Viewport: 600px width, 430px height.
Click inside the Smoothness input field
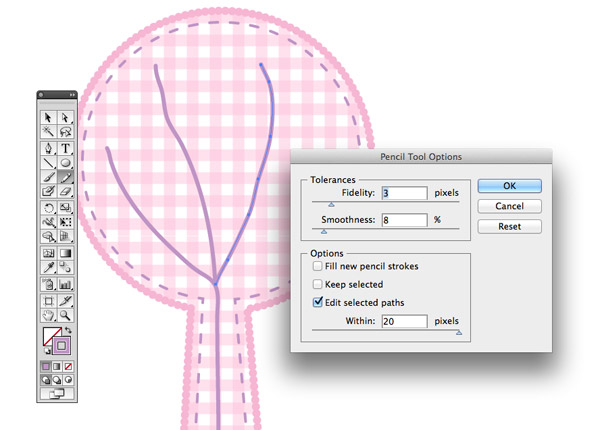coord(404,220)
